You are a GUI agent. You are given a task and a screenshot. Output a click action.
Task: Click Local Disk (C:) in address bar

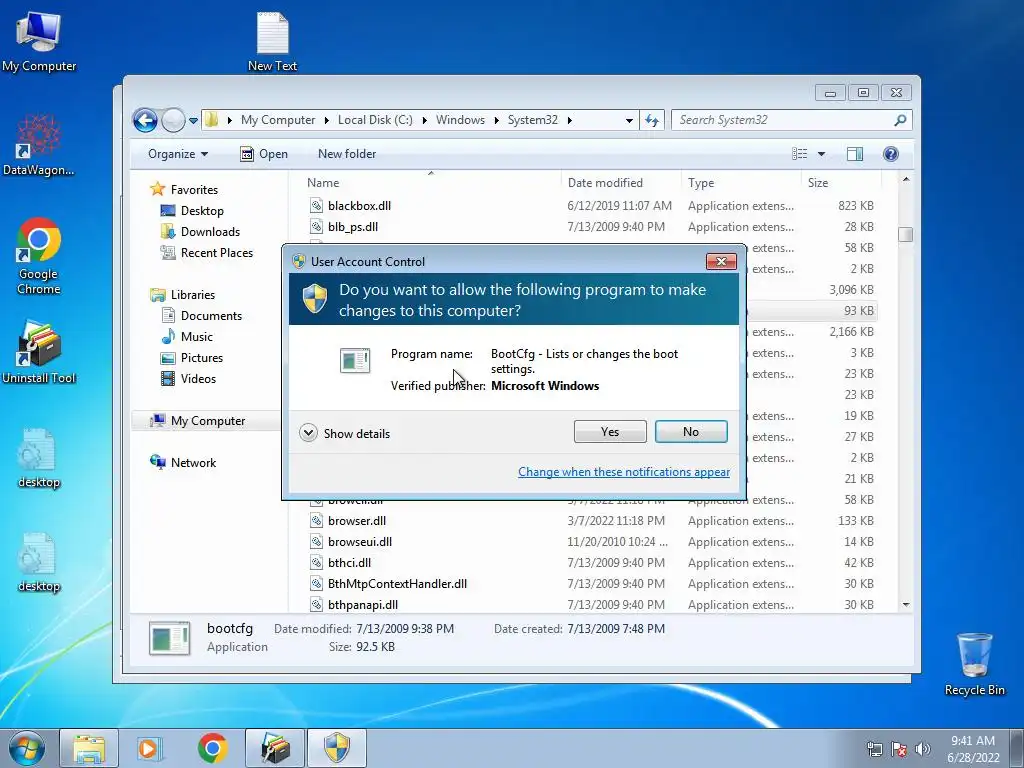[375, 120]
